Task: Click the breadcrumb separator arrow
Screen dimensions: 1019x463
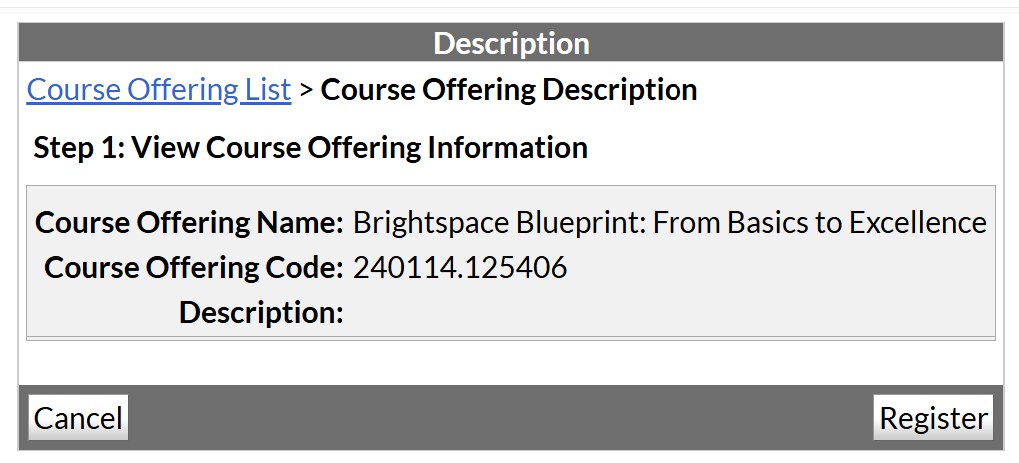Action: (x=306, y=90)
